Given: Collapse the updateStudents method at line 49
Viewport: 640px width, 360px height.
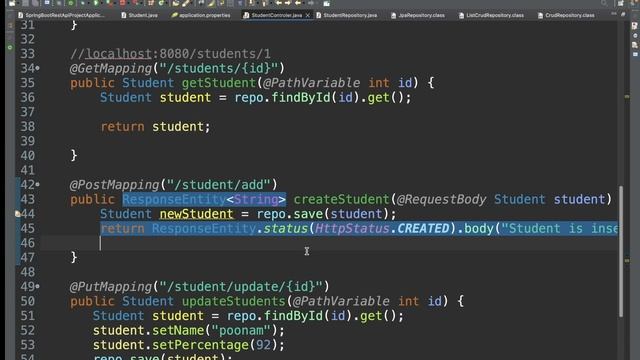Looking at the screenshot, I should (x=38, y=287).
